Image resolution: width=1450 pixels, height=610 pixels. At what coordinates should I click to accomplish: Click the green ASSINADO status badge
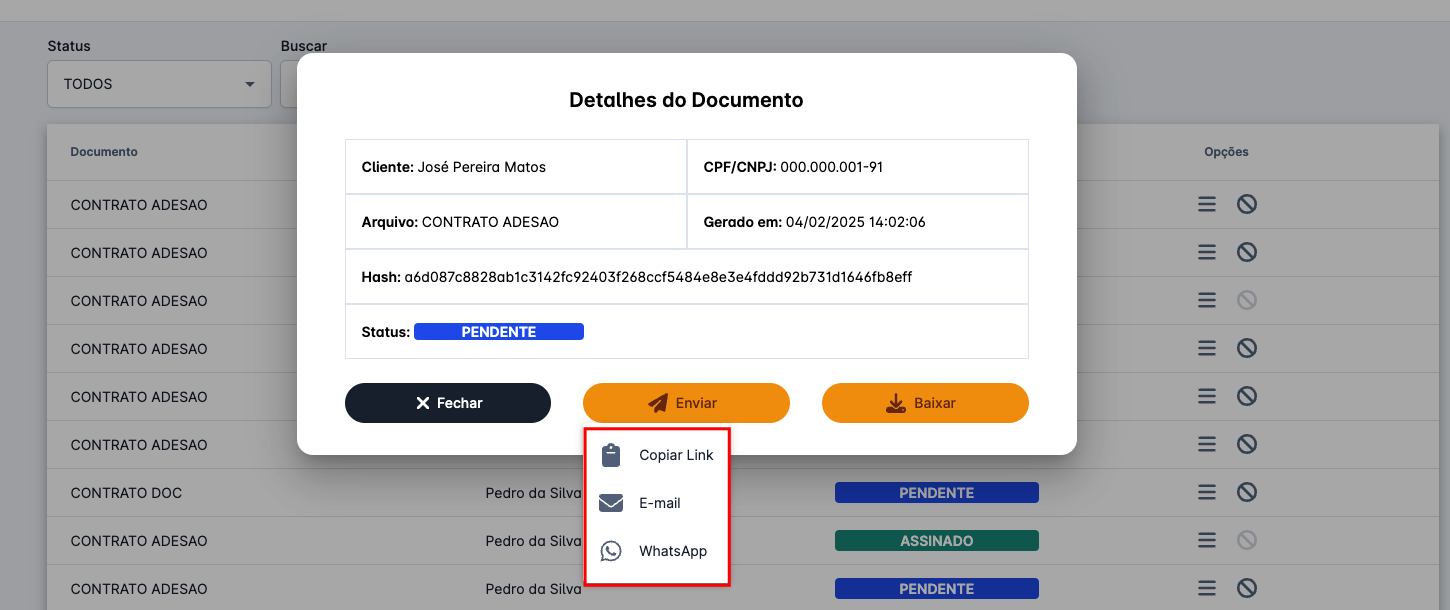point(936,541)
